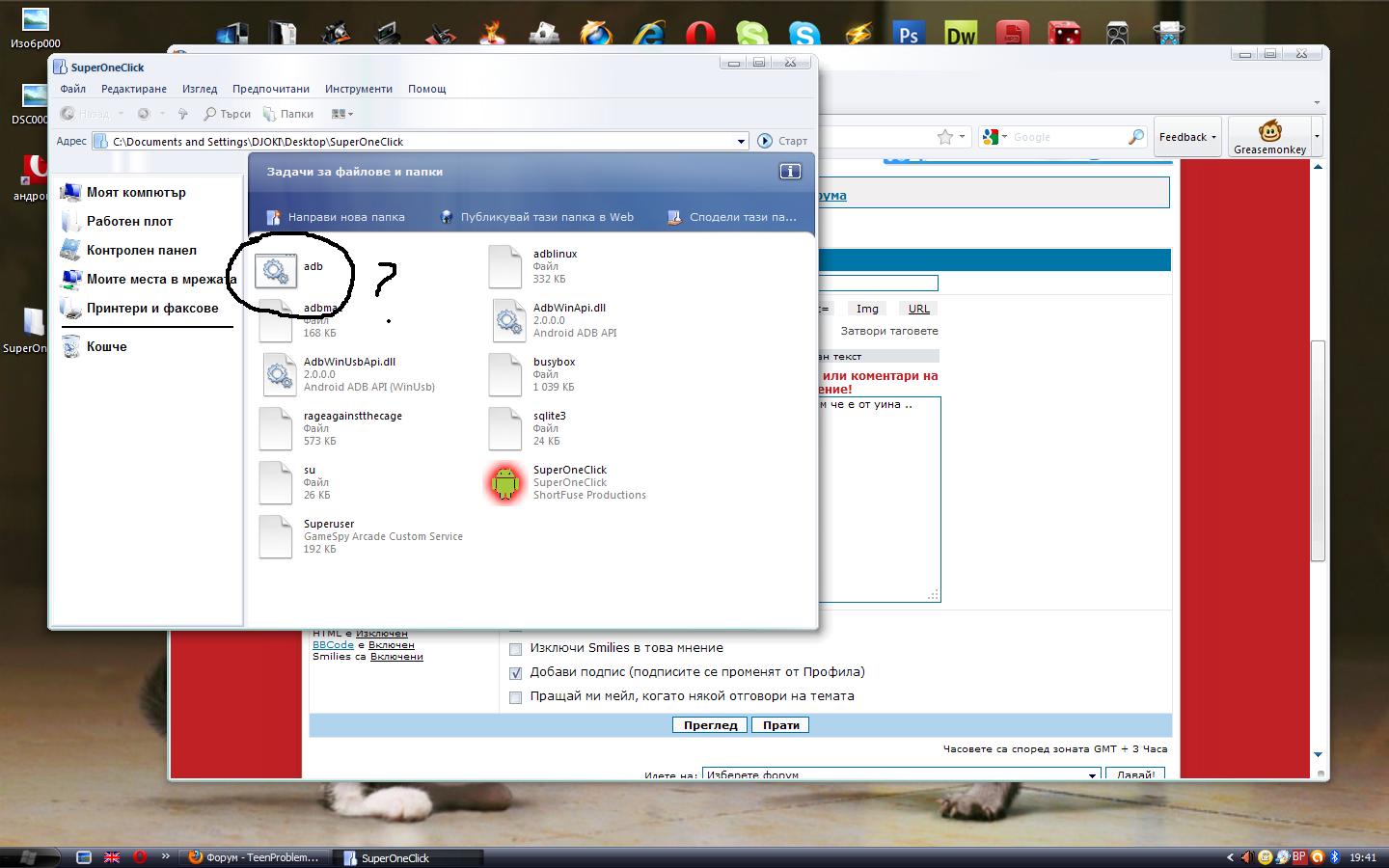The image size is (1389, 868).
Task: Open 'Контролен панел' in the sidebar
Action: click(x=128, y=250)
